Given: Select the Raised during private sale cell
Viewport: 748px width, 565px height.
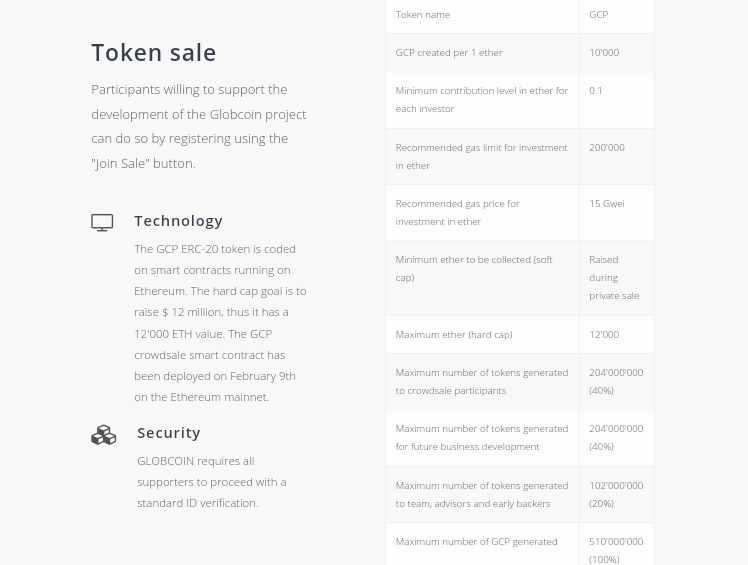Looking at the screenshot, I should (616, 278).
